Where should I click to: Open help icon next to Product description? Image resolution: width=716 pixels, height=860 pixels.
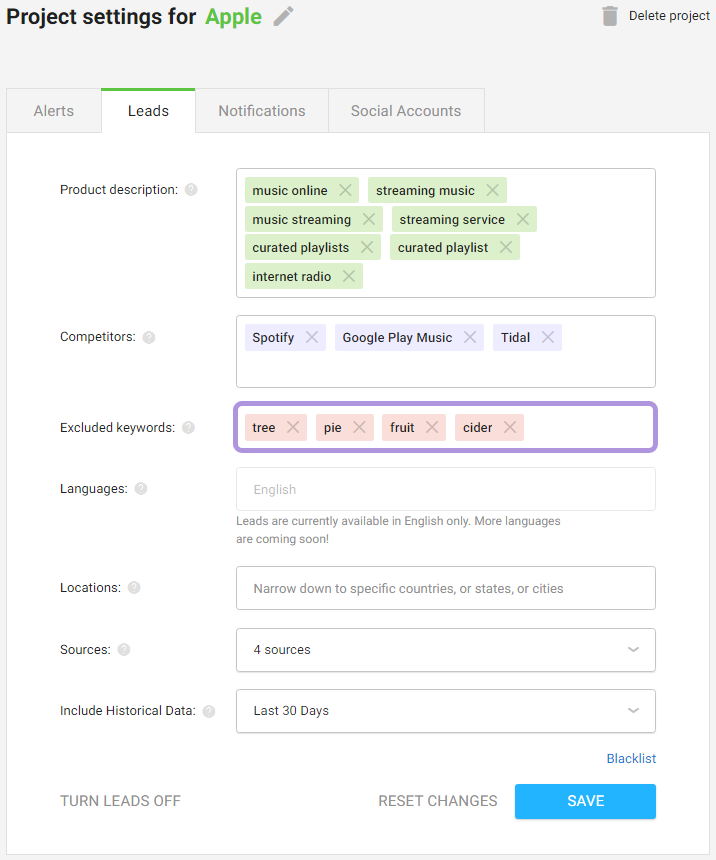coord(191,190)
